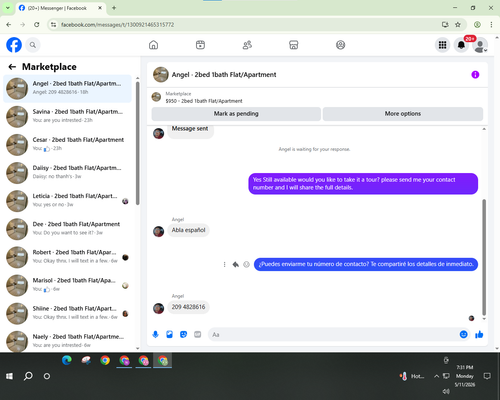Launch Microsoft Edge from taskbar
Image resolution: width=500 pixels, height=400 pixels.
coord(67,360)
